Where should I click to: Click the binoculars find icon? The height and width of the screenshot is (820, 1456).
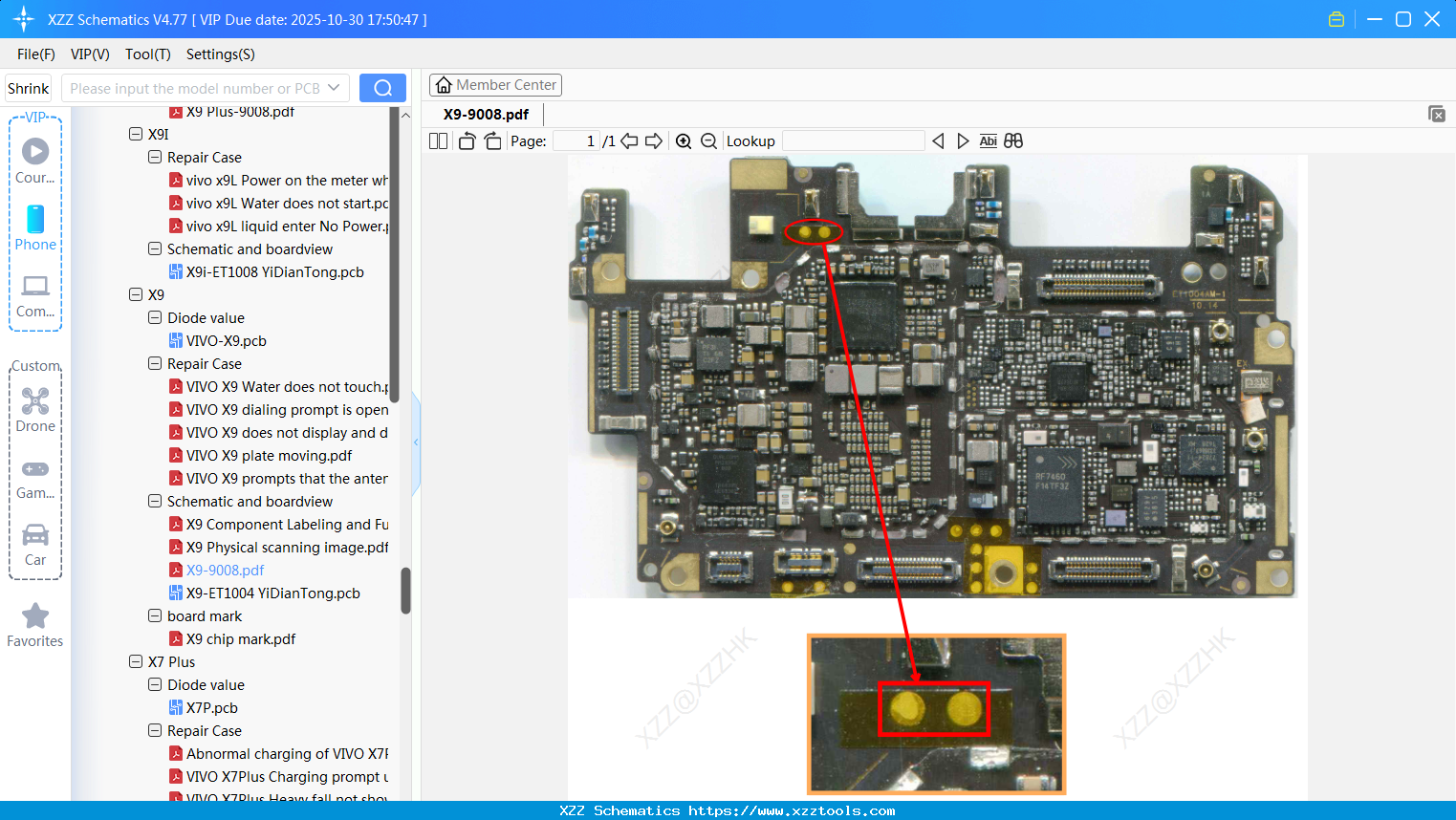pyautogui.click(x=1013, y=141)
